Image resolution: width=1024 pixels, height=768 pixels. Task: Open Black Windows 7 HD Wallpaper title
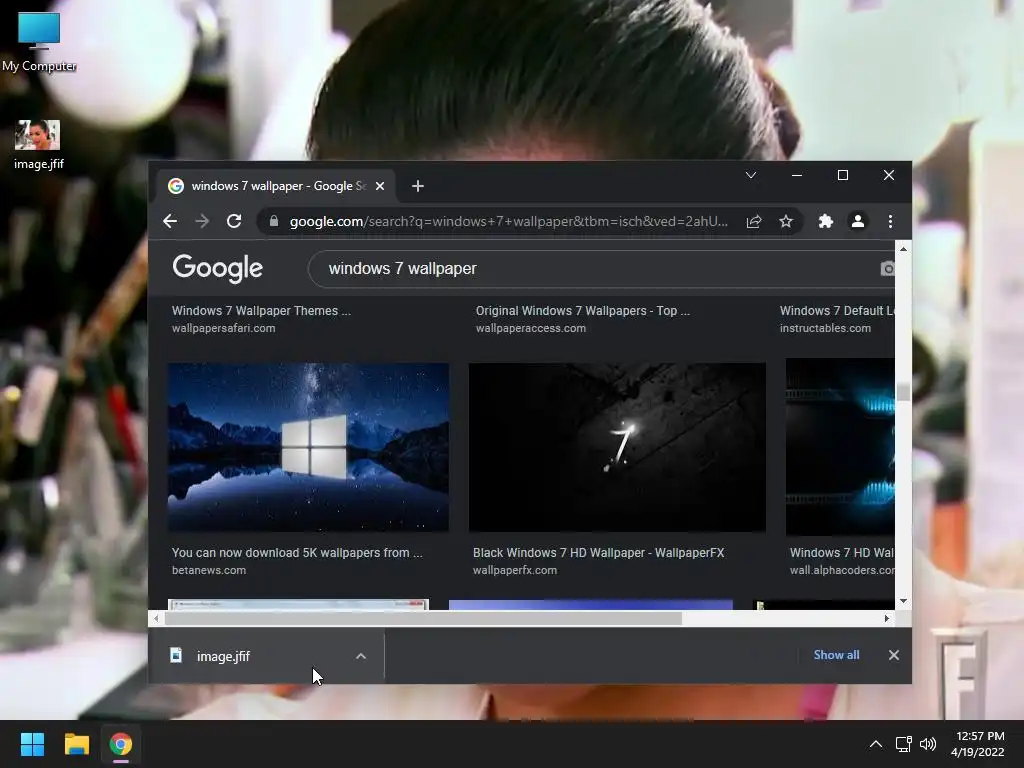[598, 552]
